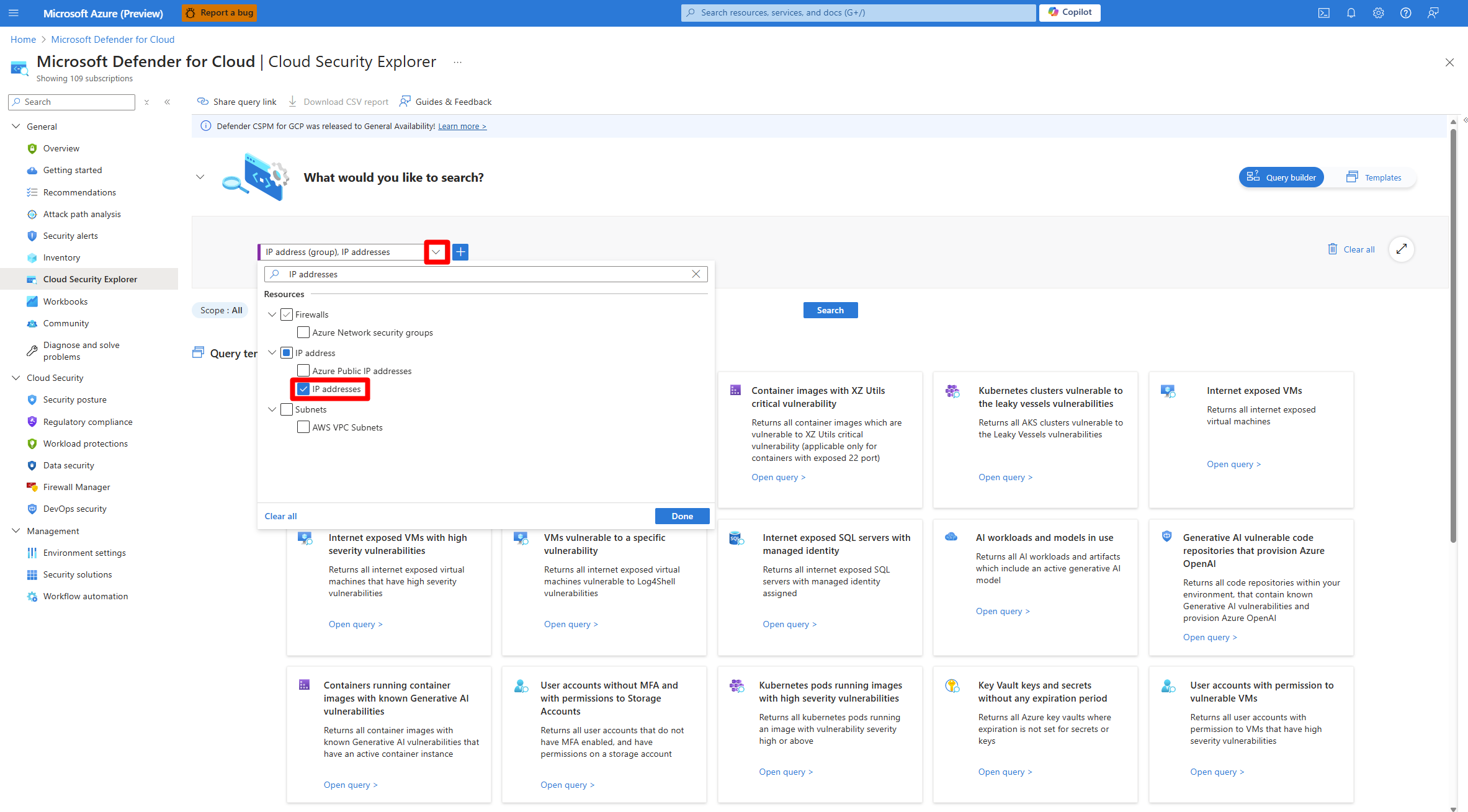Click the Clear all trash icon
Image resolution: width=1468 pixels, height=812 pixels.
pos(1332,249)
